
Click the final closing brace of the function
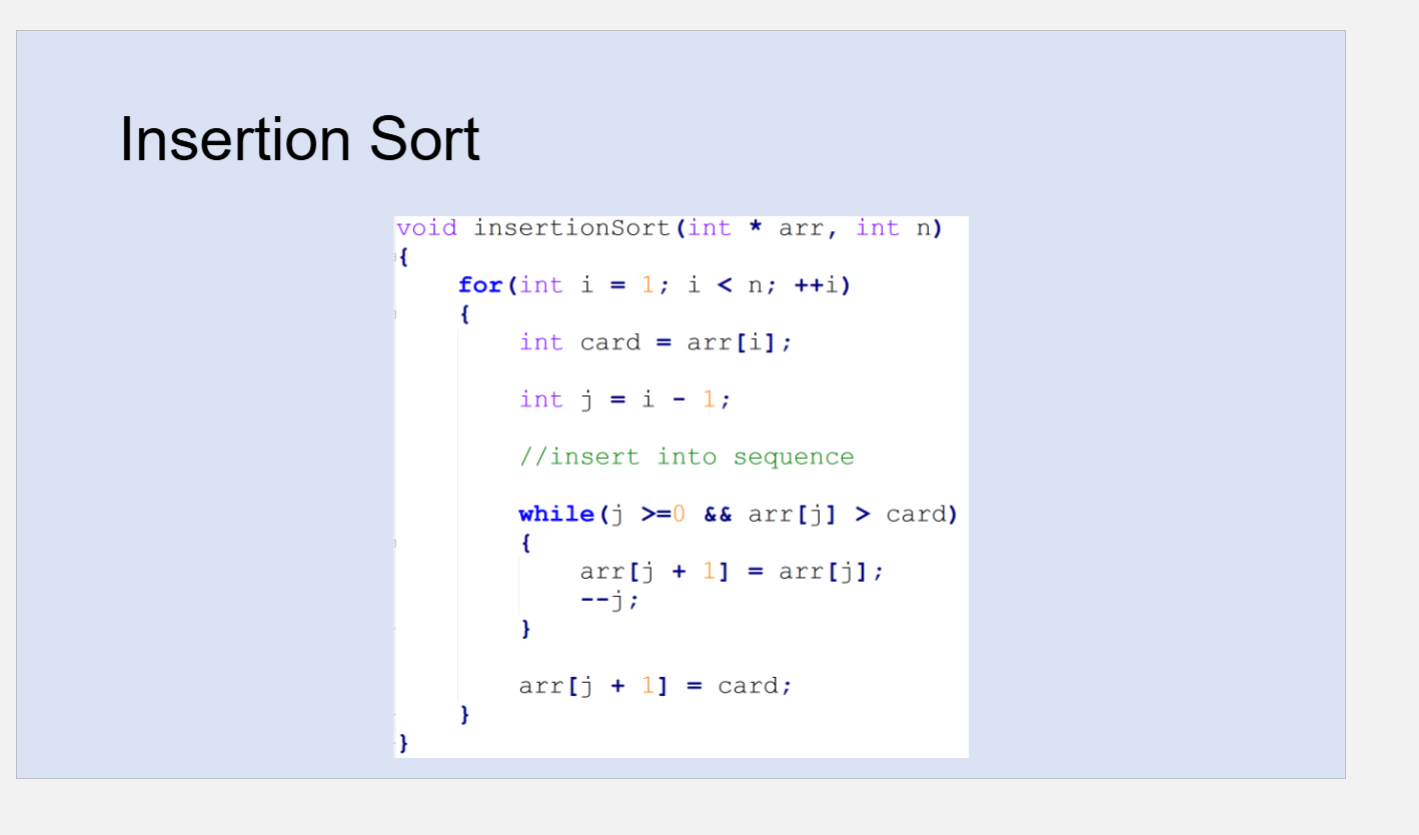pos(403,743)
